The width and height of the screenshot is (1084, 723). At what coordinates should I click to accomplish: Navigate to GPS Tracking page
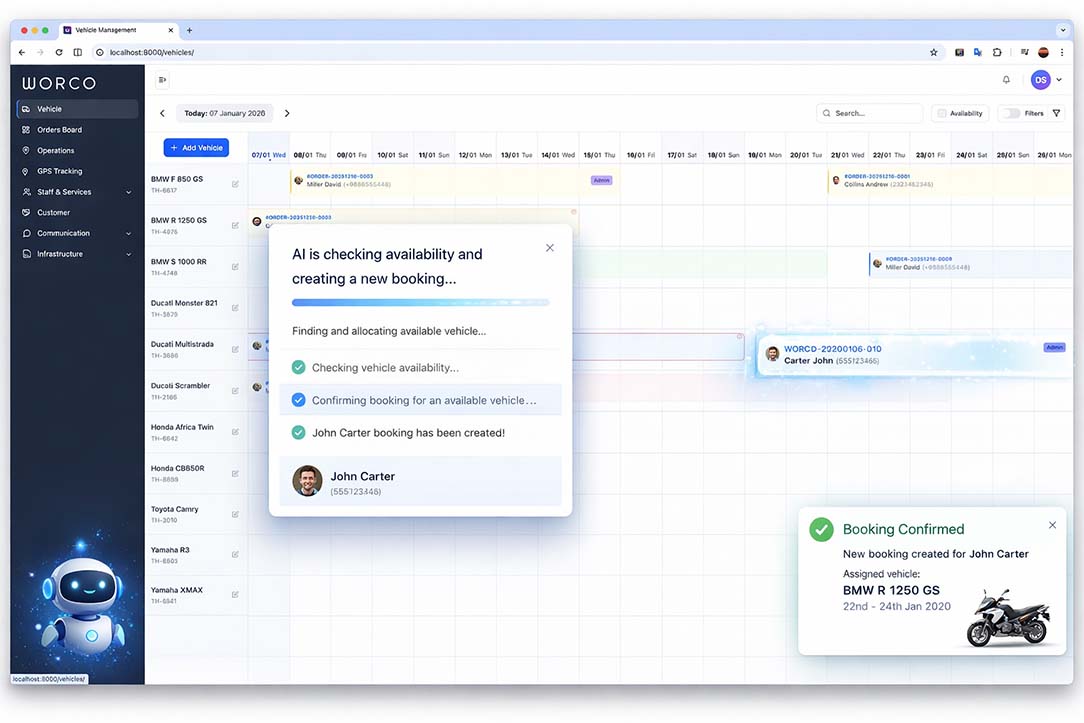pos(59,171)
